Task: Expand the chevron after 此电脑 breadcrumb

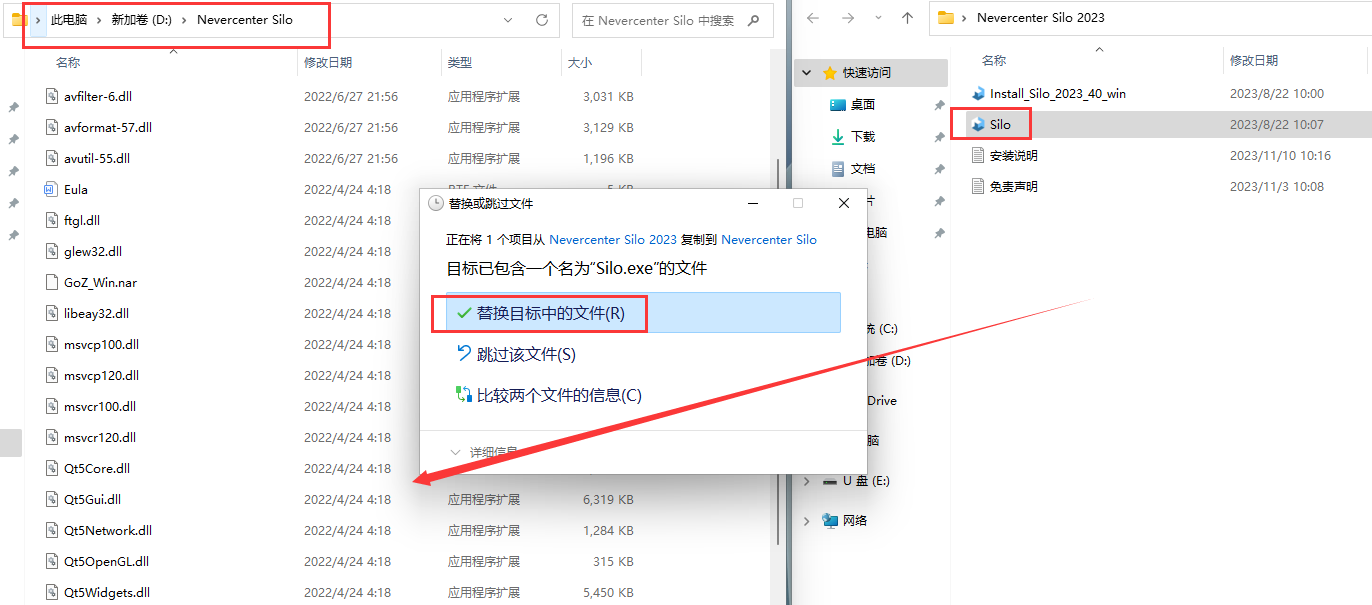Action: 98,19
